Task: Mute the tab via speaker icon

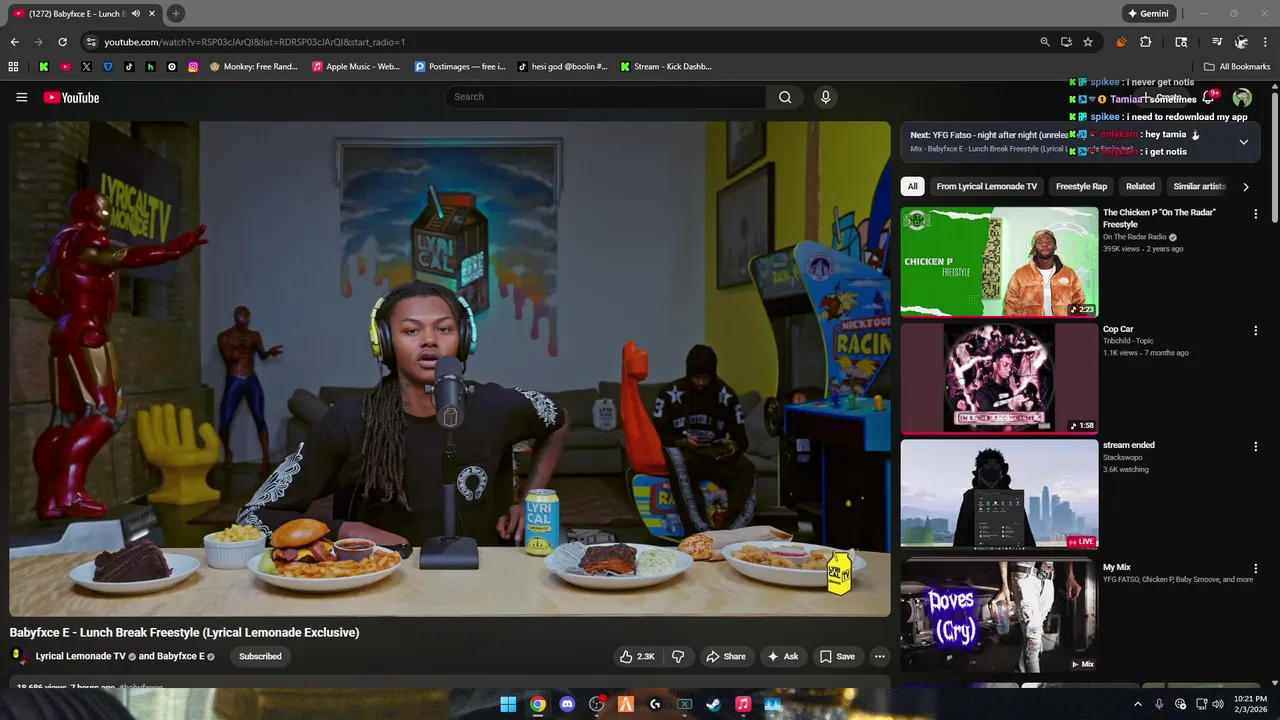Action: [135, 14]
